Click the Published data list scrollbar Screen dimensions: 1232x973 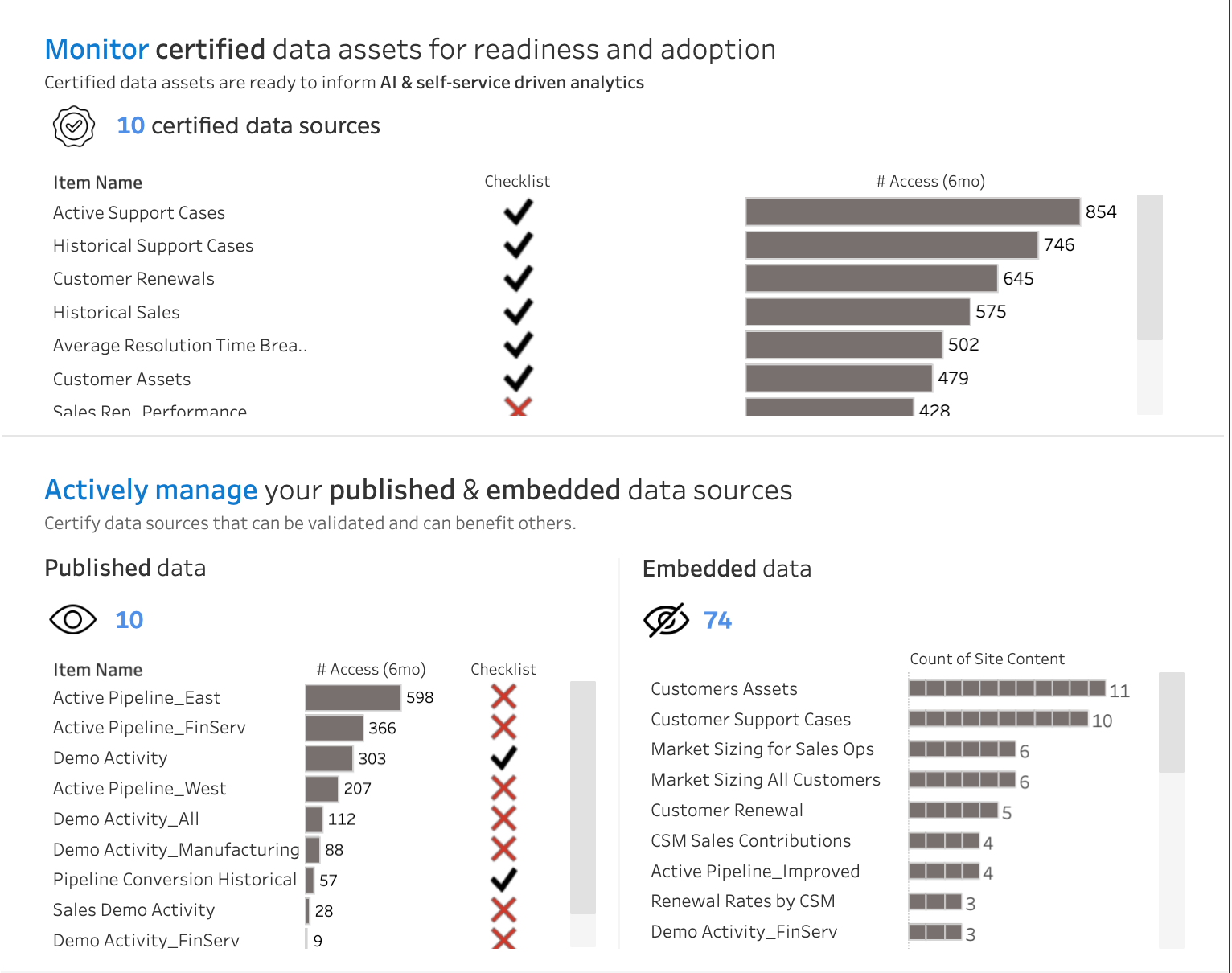(582, 796)
